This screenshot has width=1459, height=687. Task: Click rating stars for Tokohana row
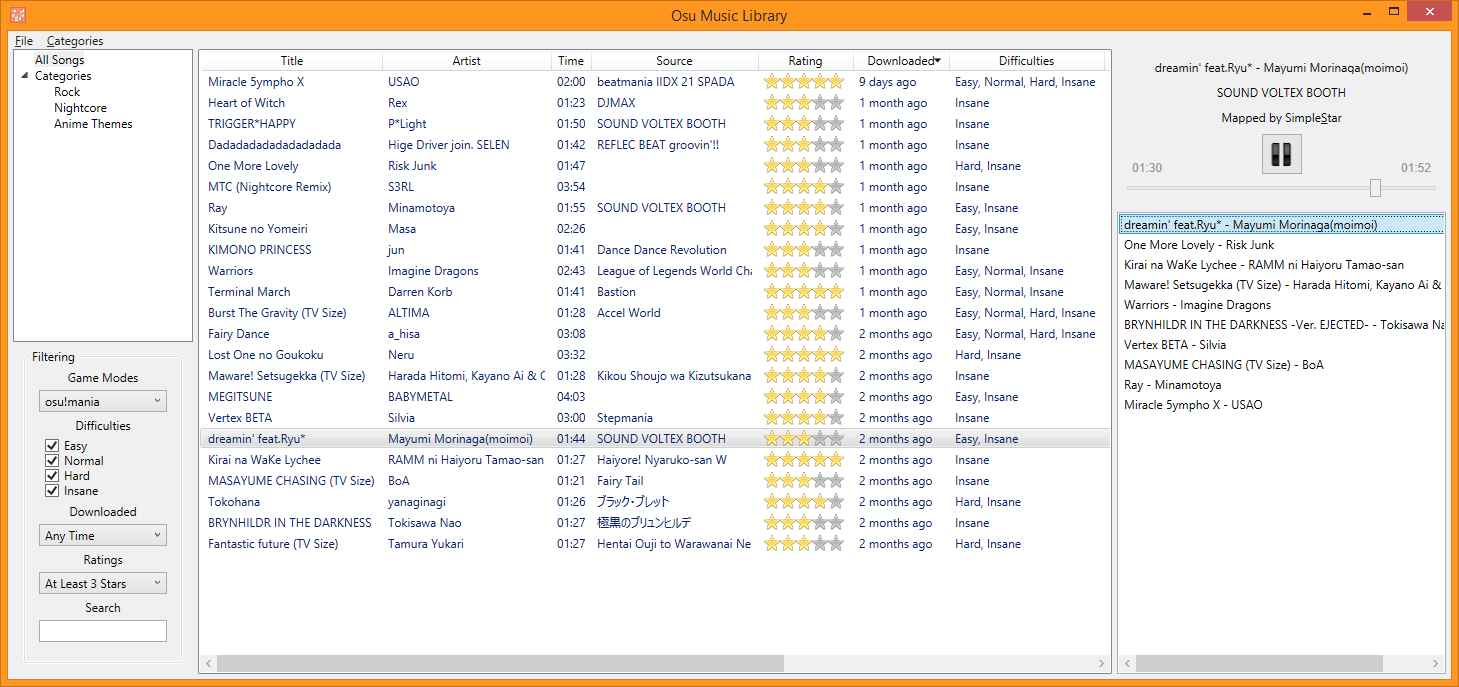(x=804, y=502)
